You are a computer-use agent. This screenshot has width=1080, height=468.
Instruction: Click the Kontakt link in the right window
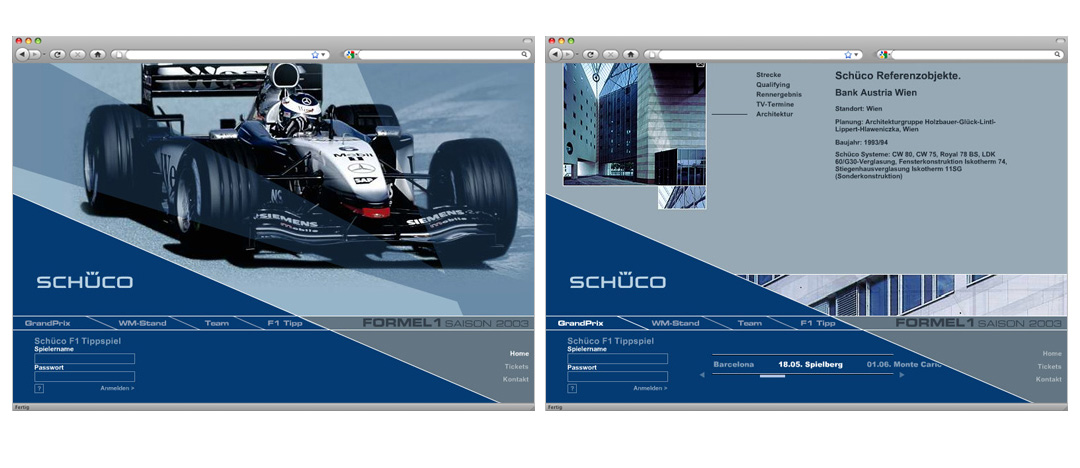[1049, 380]
